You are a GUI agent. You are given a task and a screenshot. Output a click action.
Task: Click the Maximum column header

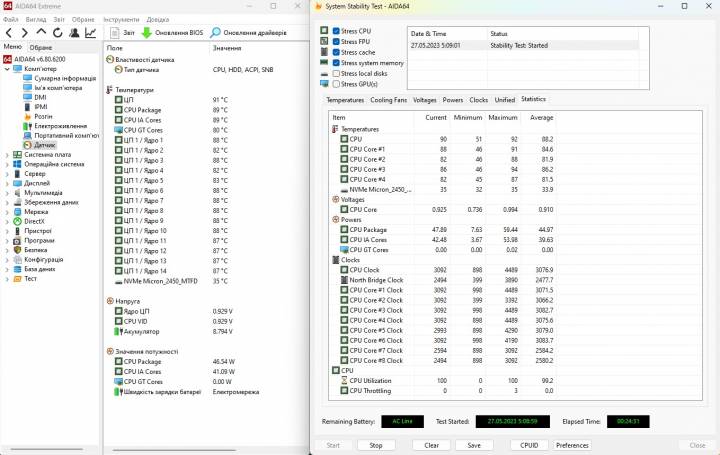pyautogui.click(x=502, y=118)
